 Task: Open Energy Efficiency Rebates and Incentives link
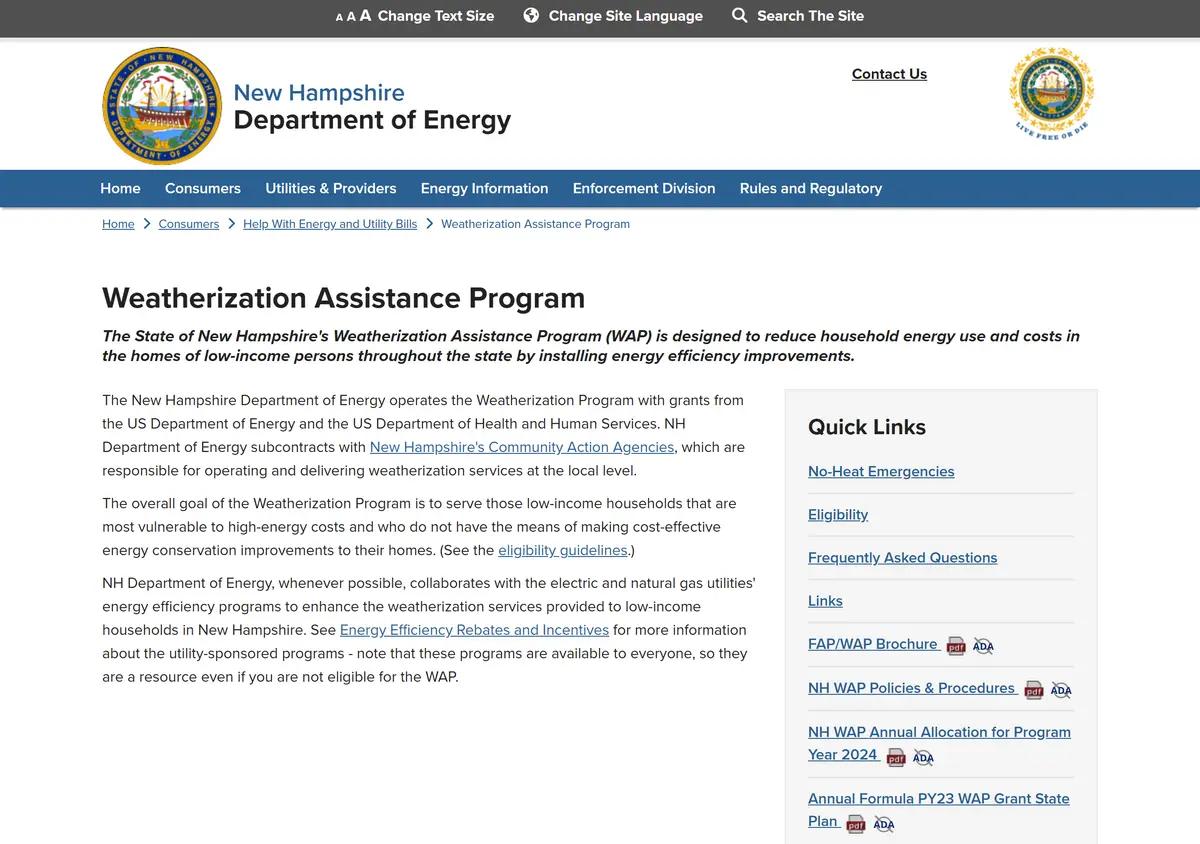point(474,630)
